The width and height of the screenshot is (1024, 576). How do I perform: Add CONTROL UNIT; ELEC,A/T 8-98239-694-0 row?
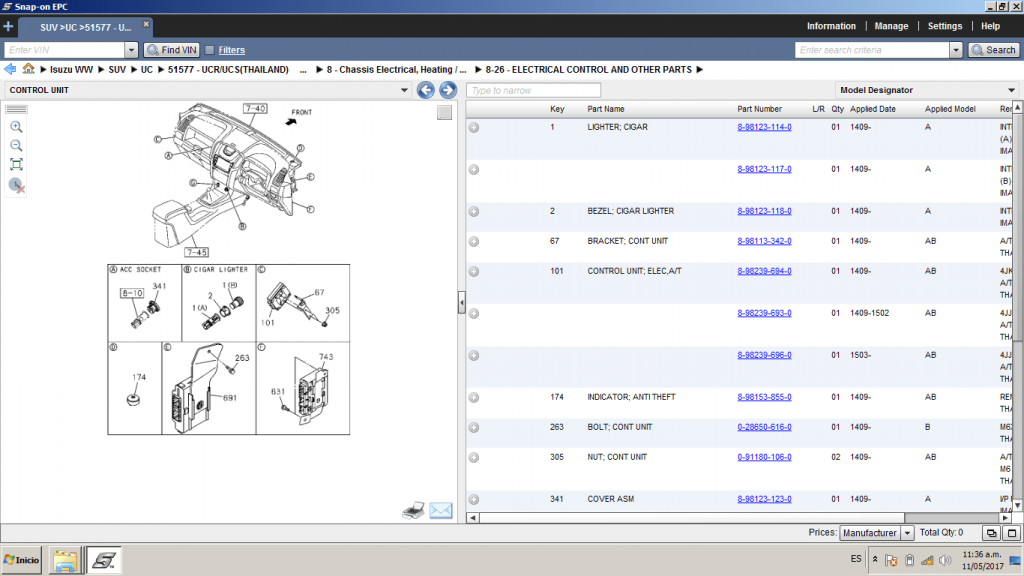pyautogui.click(x=474, y=272)
